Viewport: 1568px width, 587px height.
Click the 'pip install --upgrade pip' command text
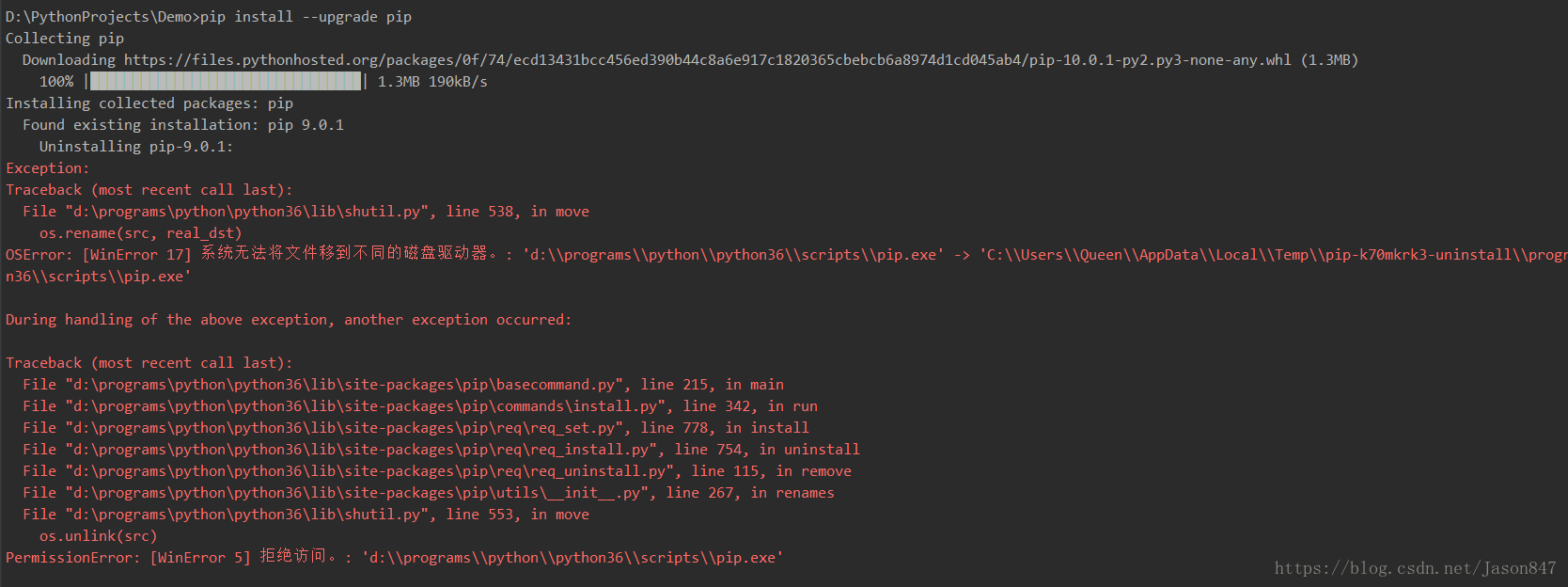point(306,17)
